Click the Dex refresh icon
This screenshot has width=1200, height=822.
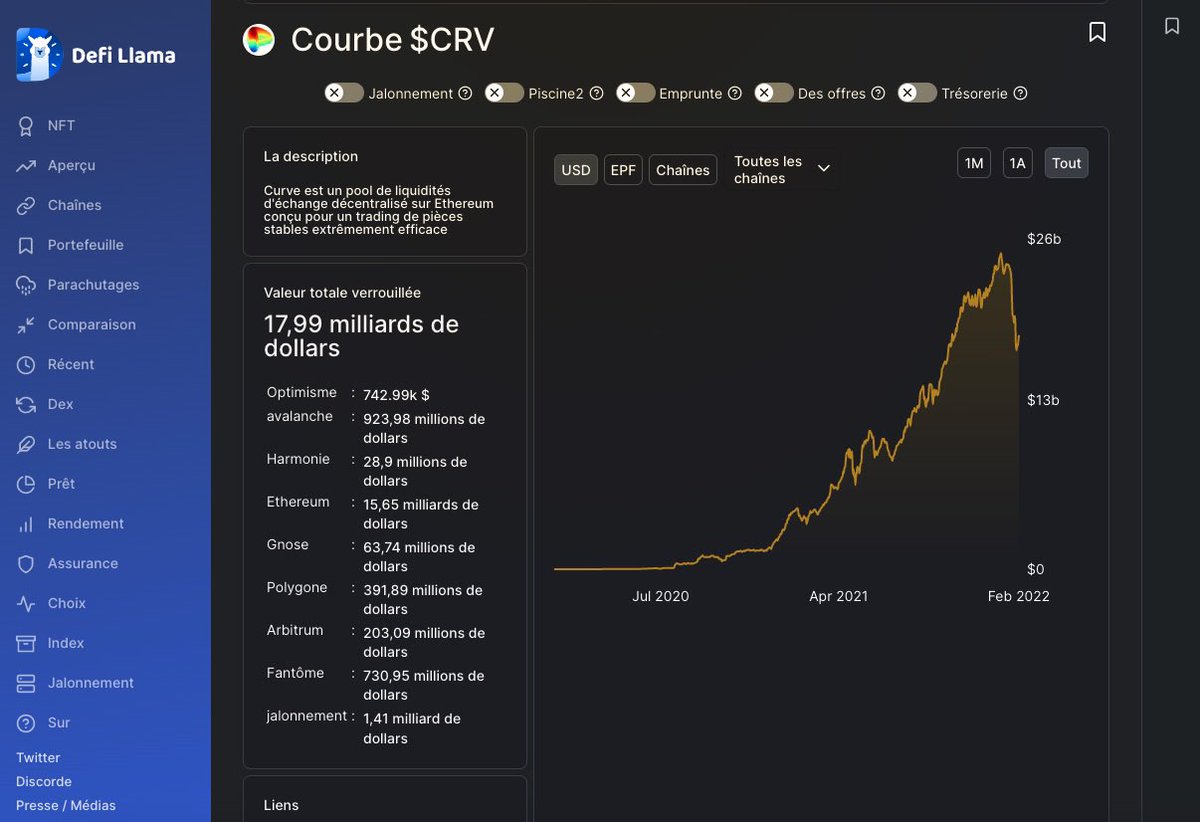(x=26, y=405)
